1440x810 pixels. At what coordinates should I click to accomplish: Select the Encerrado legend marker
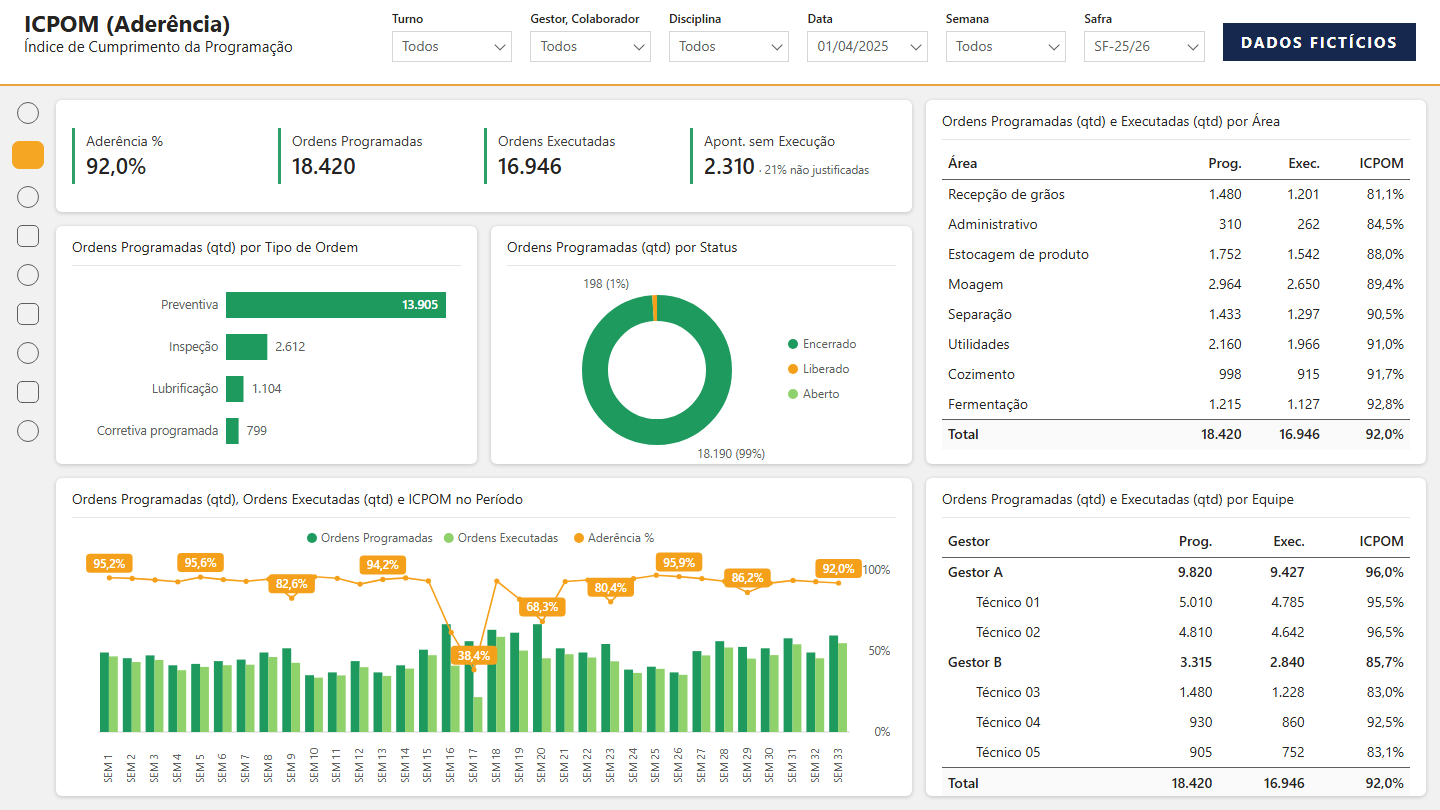point(793,344)
